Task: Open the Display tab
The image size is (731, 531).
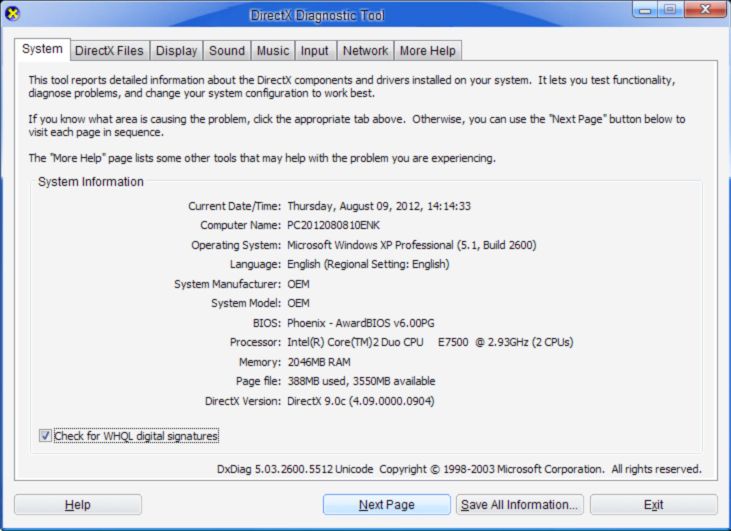Action: point(176,51)
